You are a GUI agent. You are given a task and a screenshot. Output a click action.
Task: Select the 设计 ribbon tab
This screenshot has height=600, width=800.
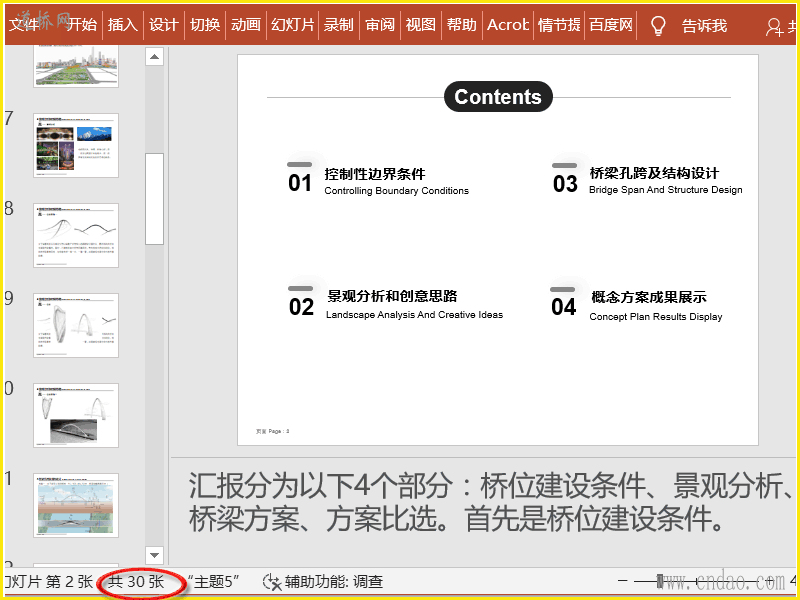pos(164,24)
